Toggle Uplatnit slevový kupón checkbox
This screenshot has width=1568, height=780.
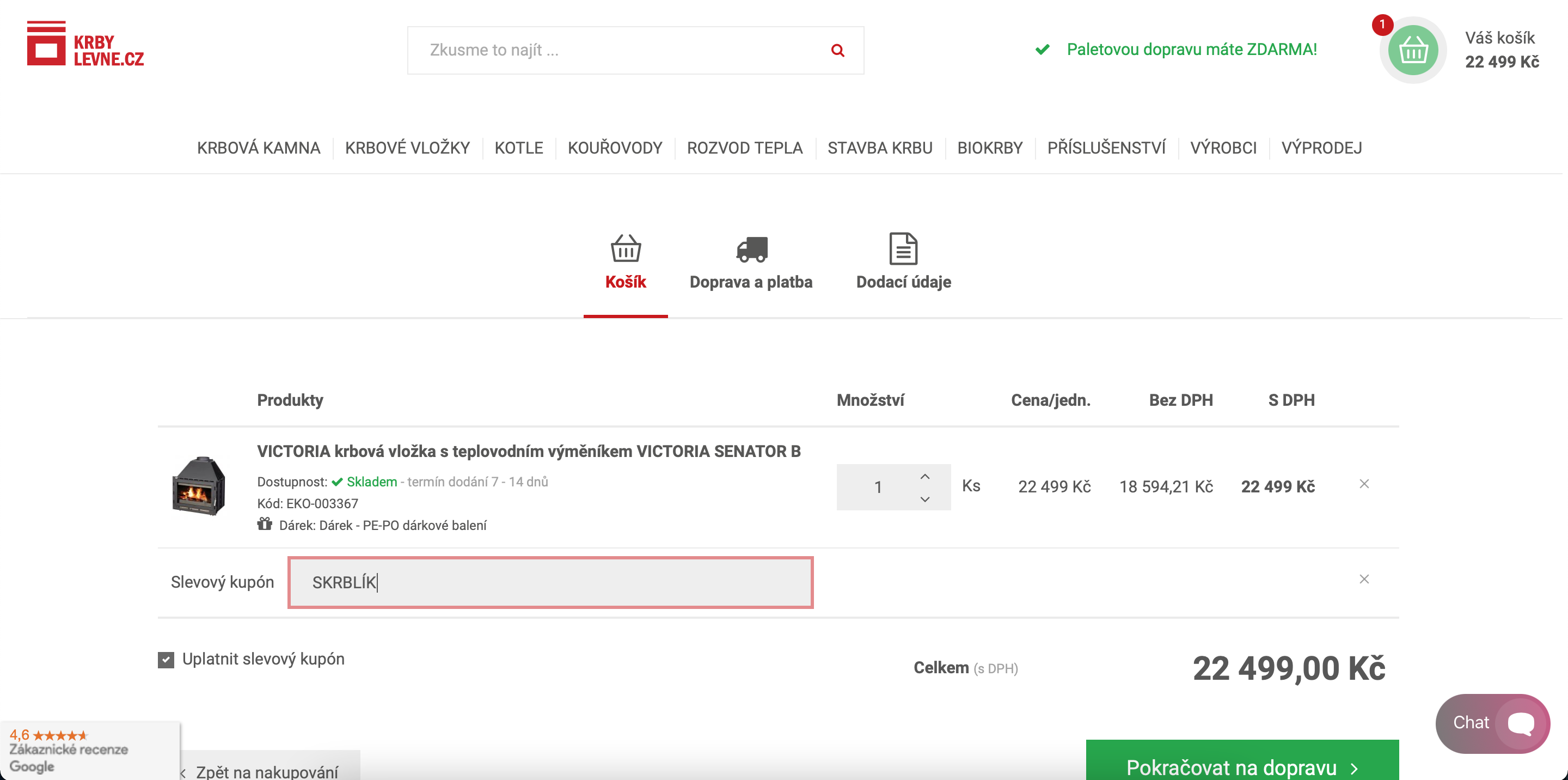pyautogui.click(x=166, y=660)
